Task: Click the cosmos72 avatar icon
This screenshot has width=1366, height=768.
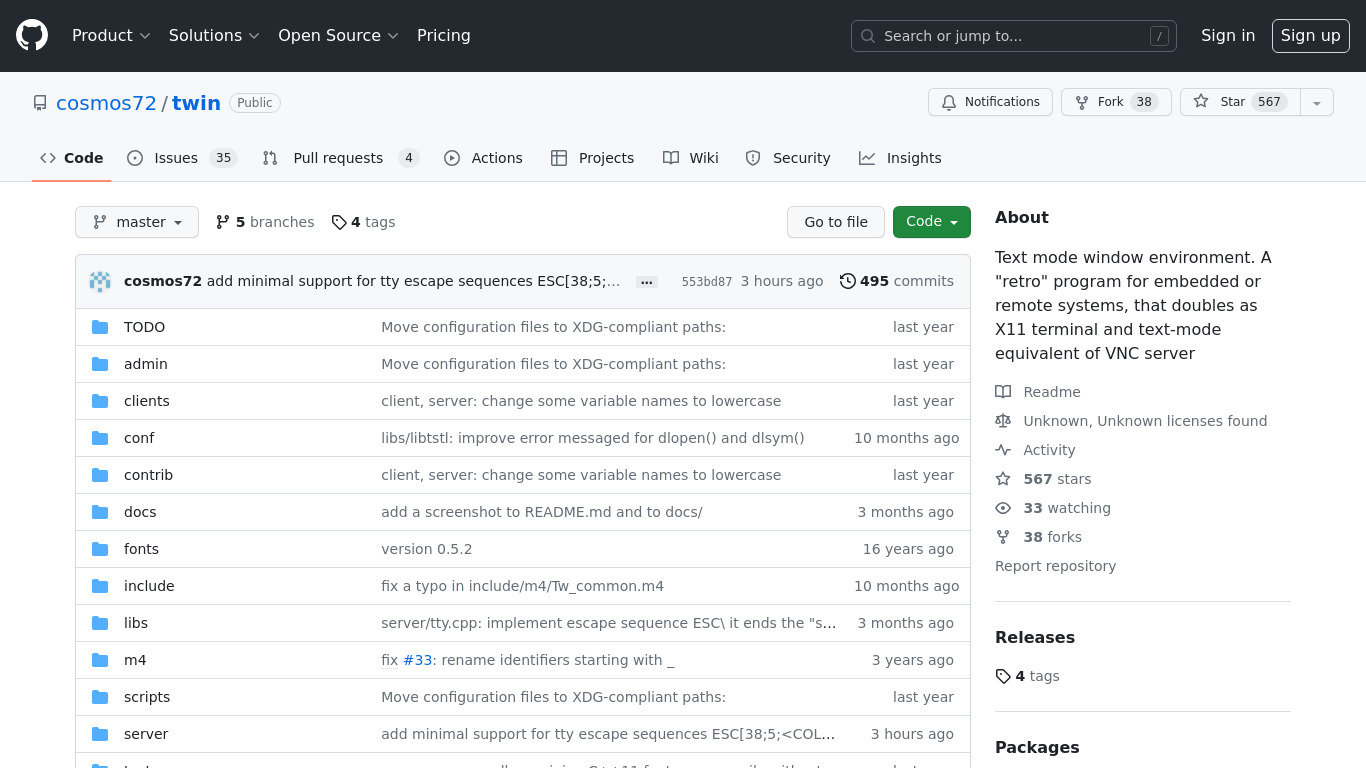Action: [x=100, y=282]
